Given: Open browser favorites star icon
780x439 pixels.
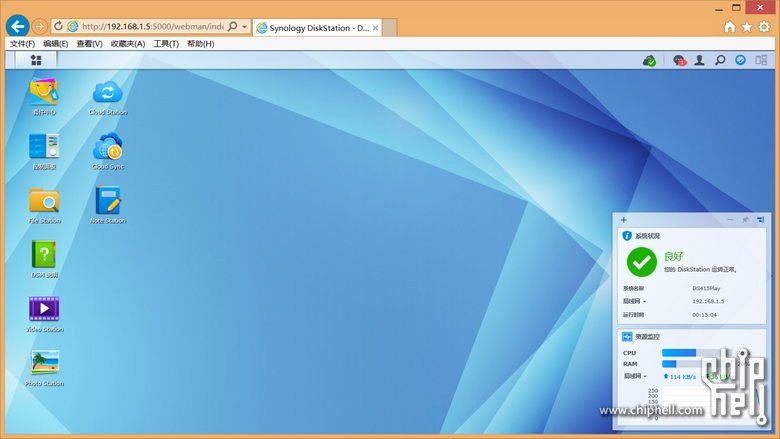Looking at the screenshot, I should 747,27.
